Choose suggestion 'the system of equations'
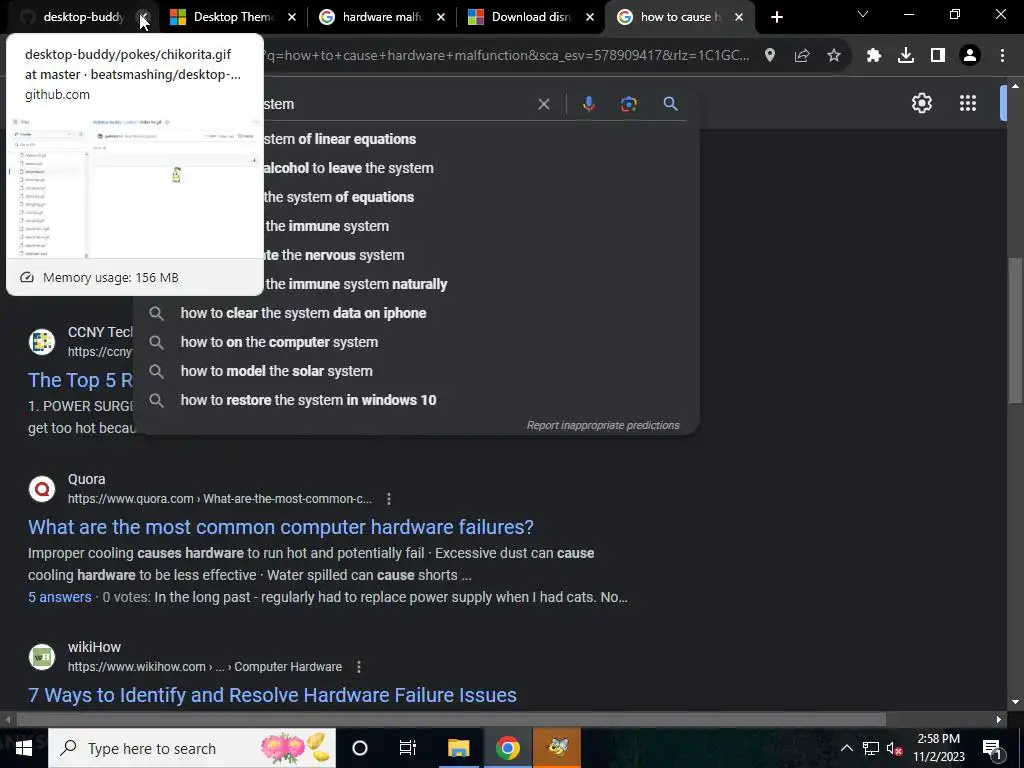1024x768 pixels. pos(416,197)
